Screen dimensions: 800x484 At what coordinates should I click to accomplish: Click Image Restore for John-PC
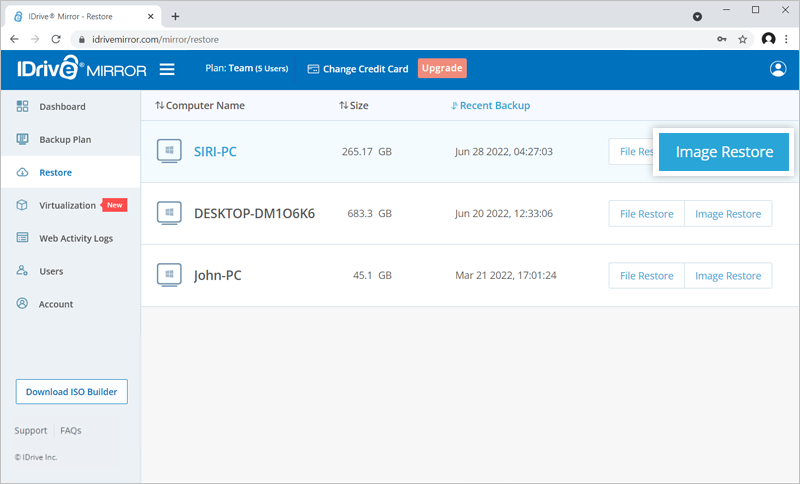point(728,275)
